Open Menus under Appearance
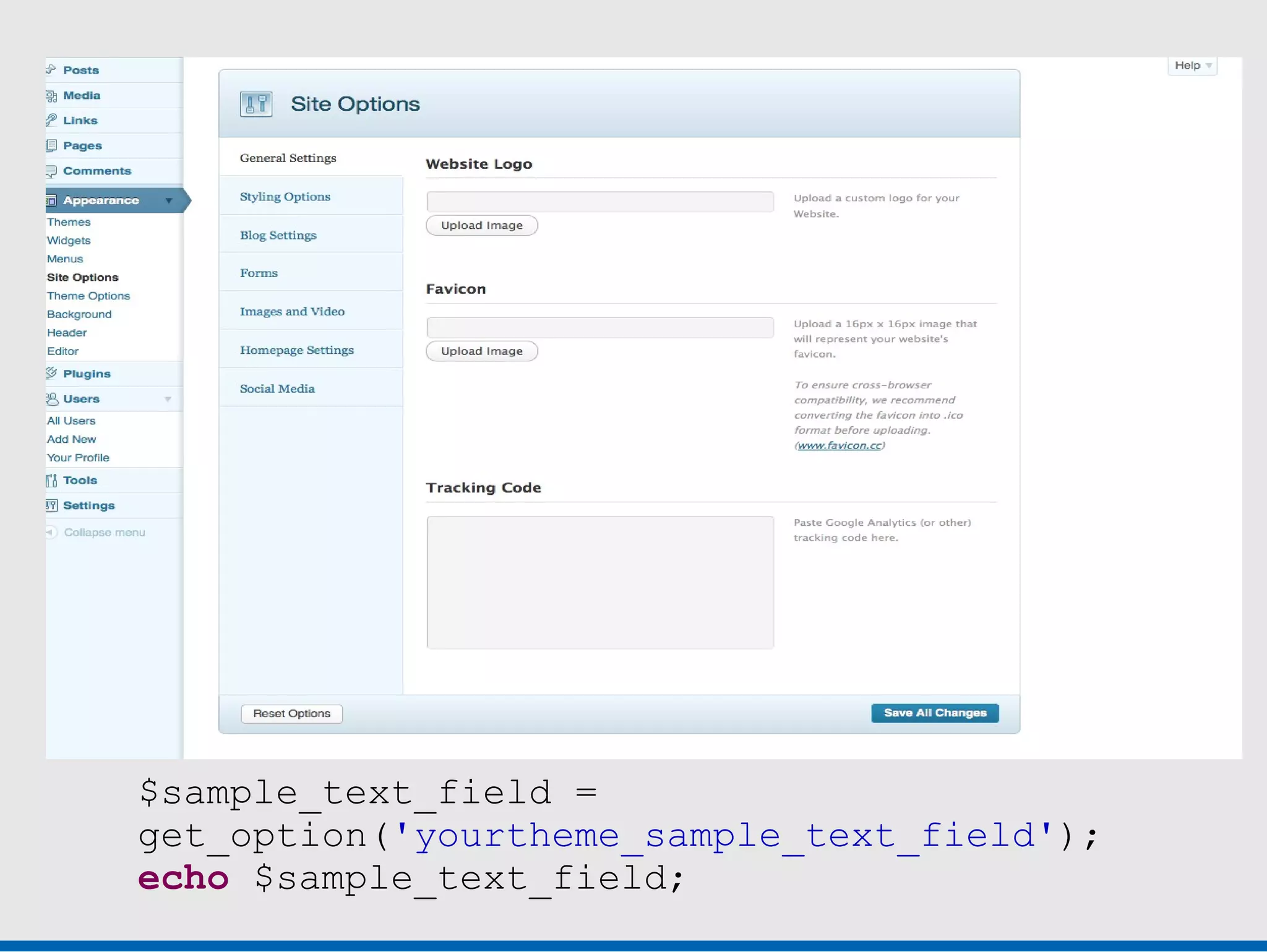This screenshot has width=1267, height=952. pyautogui.click(x=65, y=259)
